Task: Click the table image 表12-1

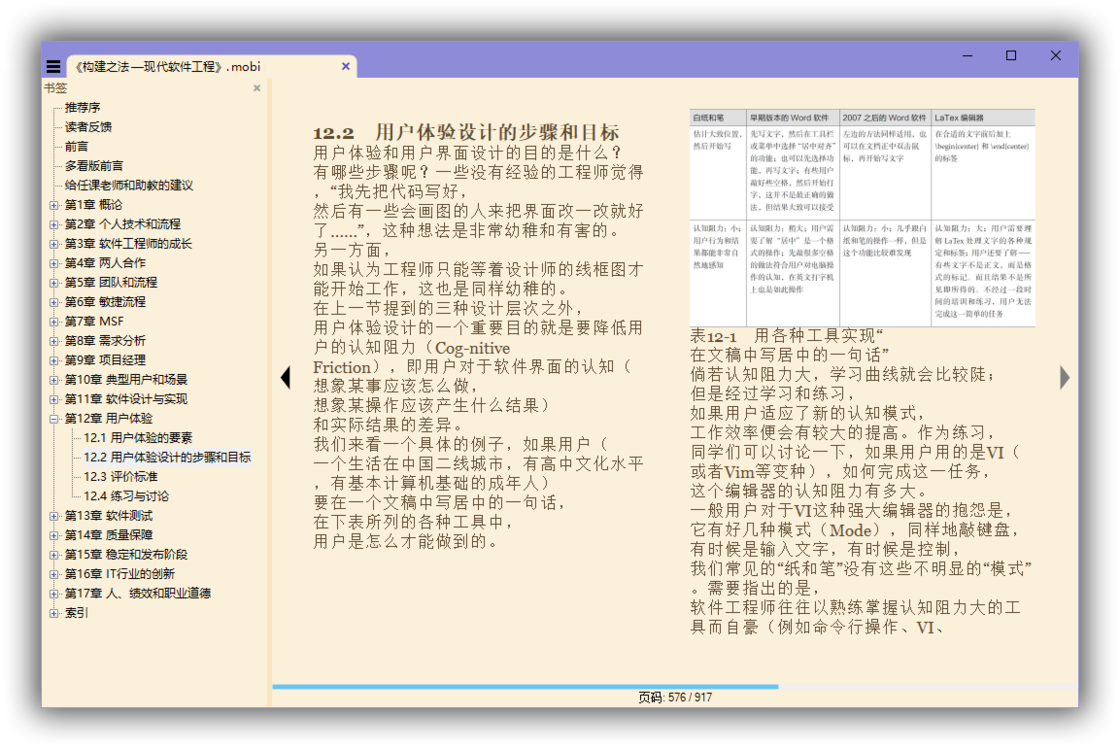Action: (862, 217)
